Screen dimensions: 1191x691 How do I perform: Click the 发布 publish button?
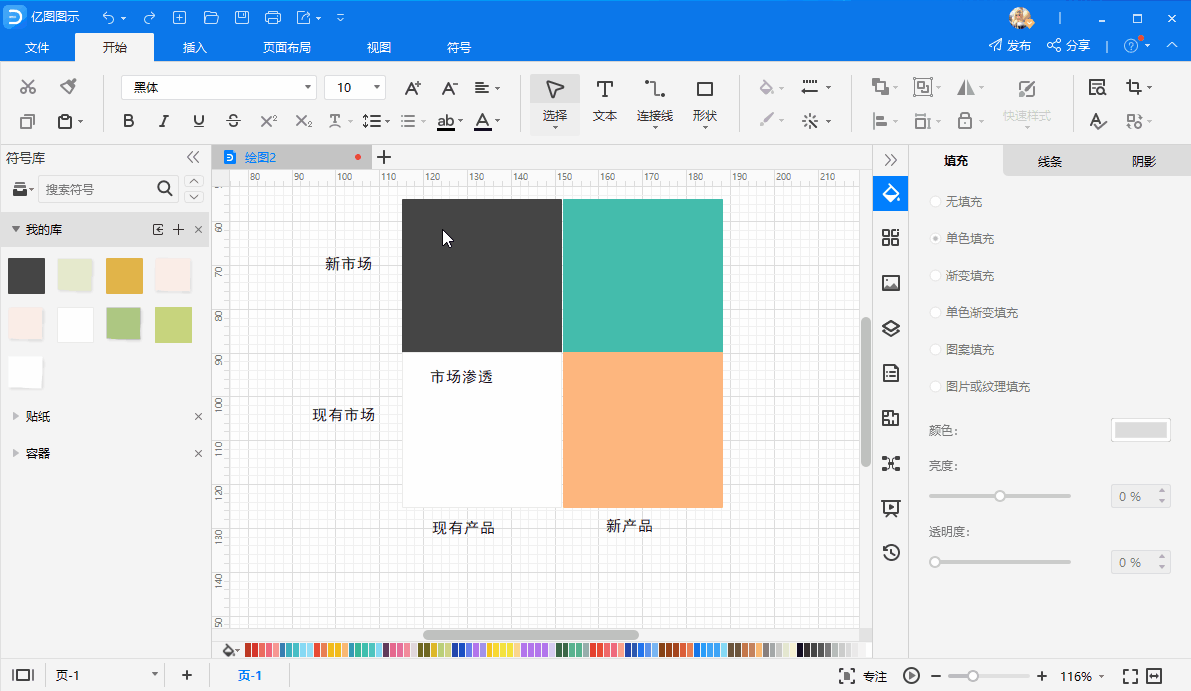tap(1009, 46)
